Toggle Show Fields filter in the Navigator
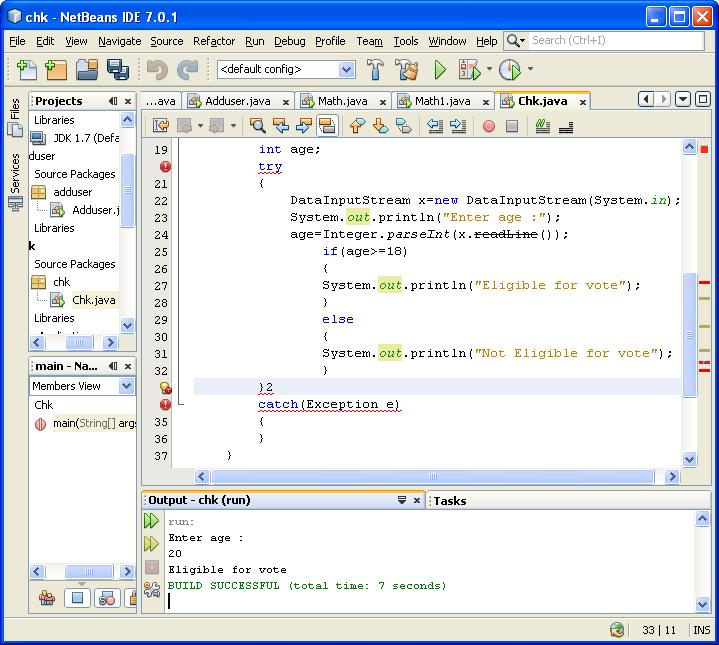719x645 pixels. [x=77, y=598]
